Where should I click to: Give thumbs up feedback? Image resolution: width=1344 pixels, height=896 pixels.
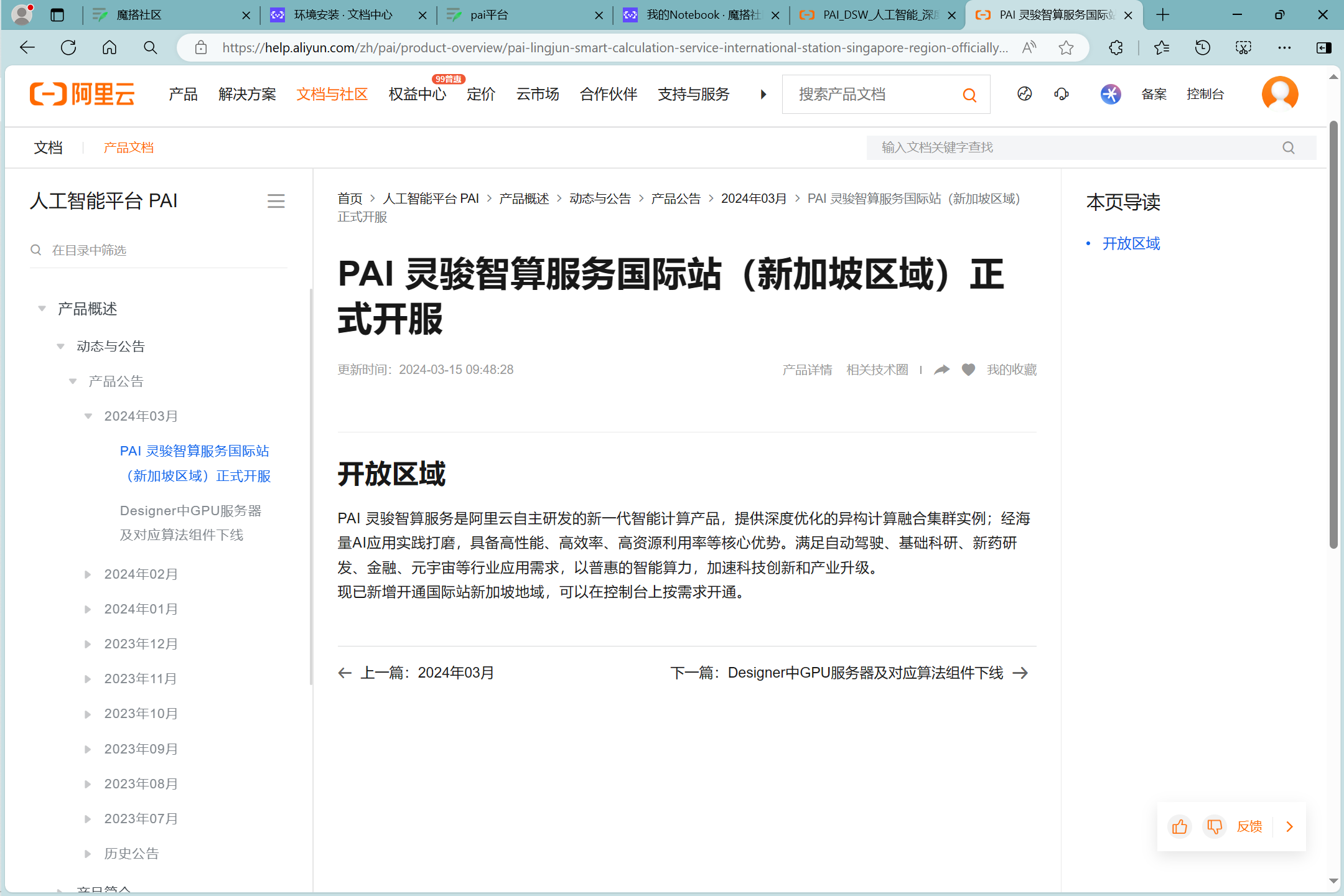1180,826
